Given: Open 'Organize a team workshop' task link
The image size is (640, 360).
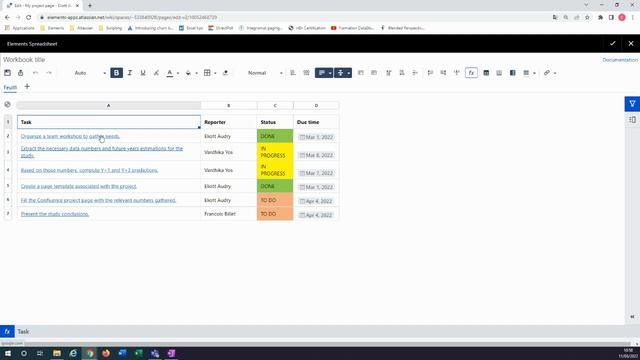Looking at the screenshot, I should pos(70,136).
